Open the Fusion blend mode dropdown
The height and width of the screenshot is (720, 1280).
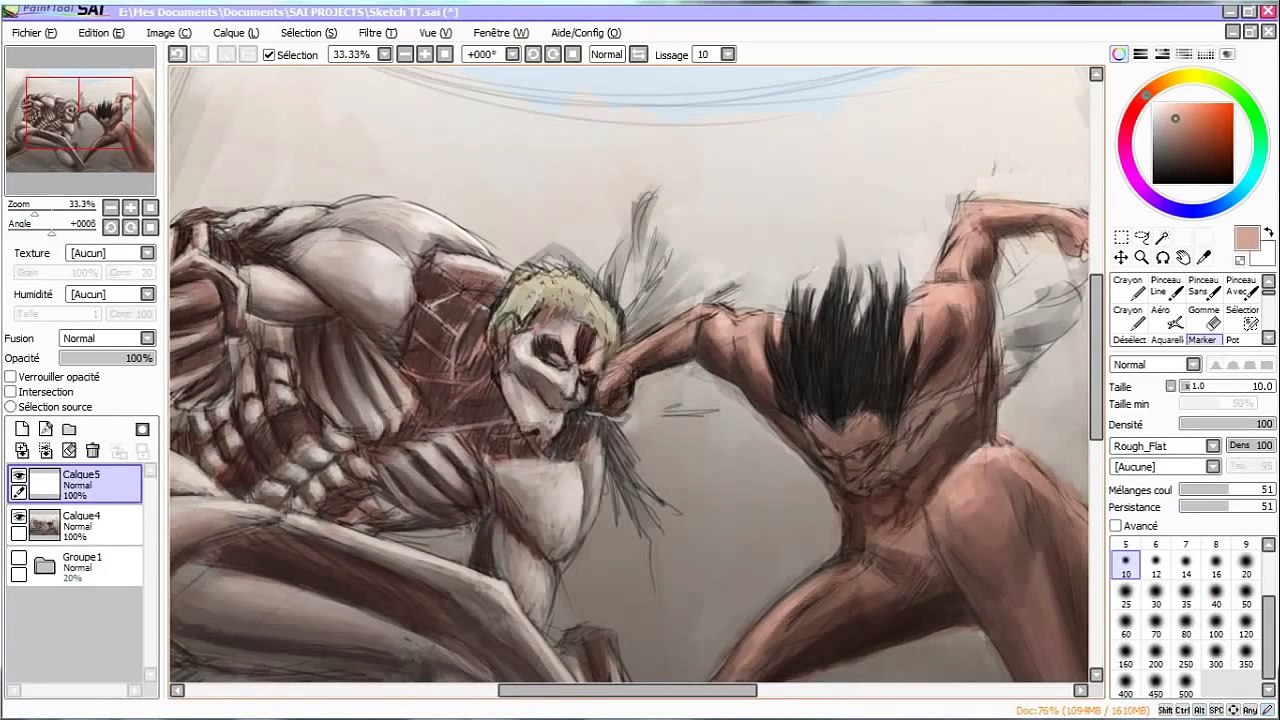pyautogui.click(x=108, y=338)
